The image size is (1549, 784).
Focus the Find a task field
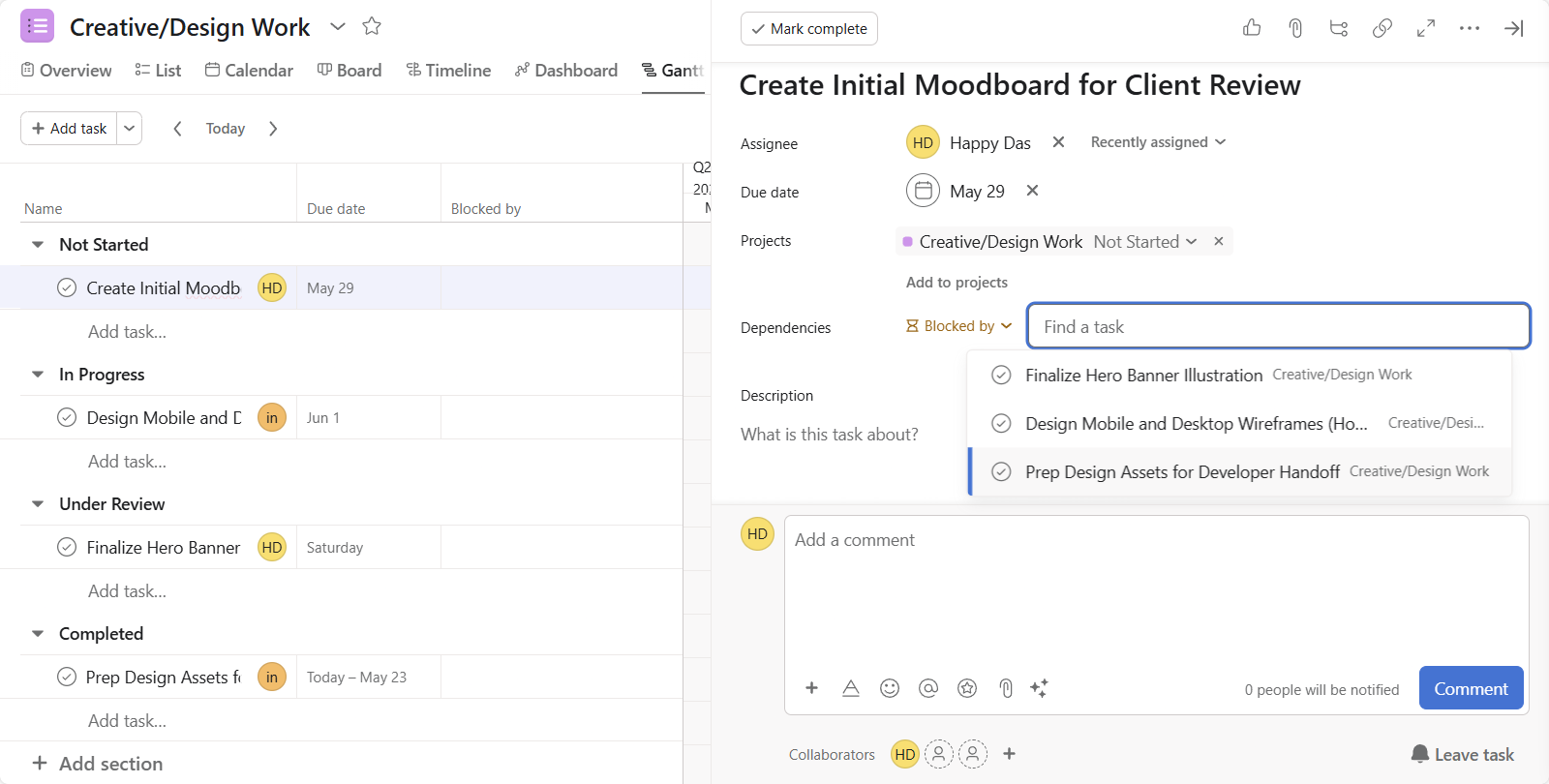click(x=1278, y=326)
